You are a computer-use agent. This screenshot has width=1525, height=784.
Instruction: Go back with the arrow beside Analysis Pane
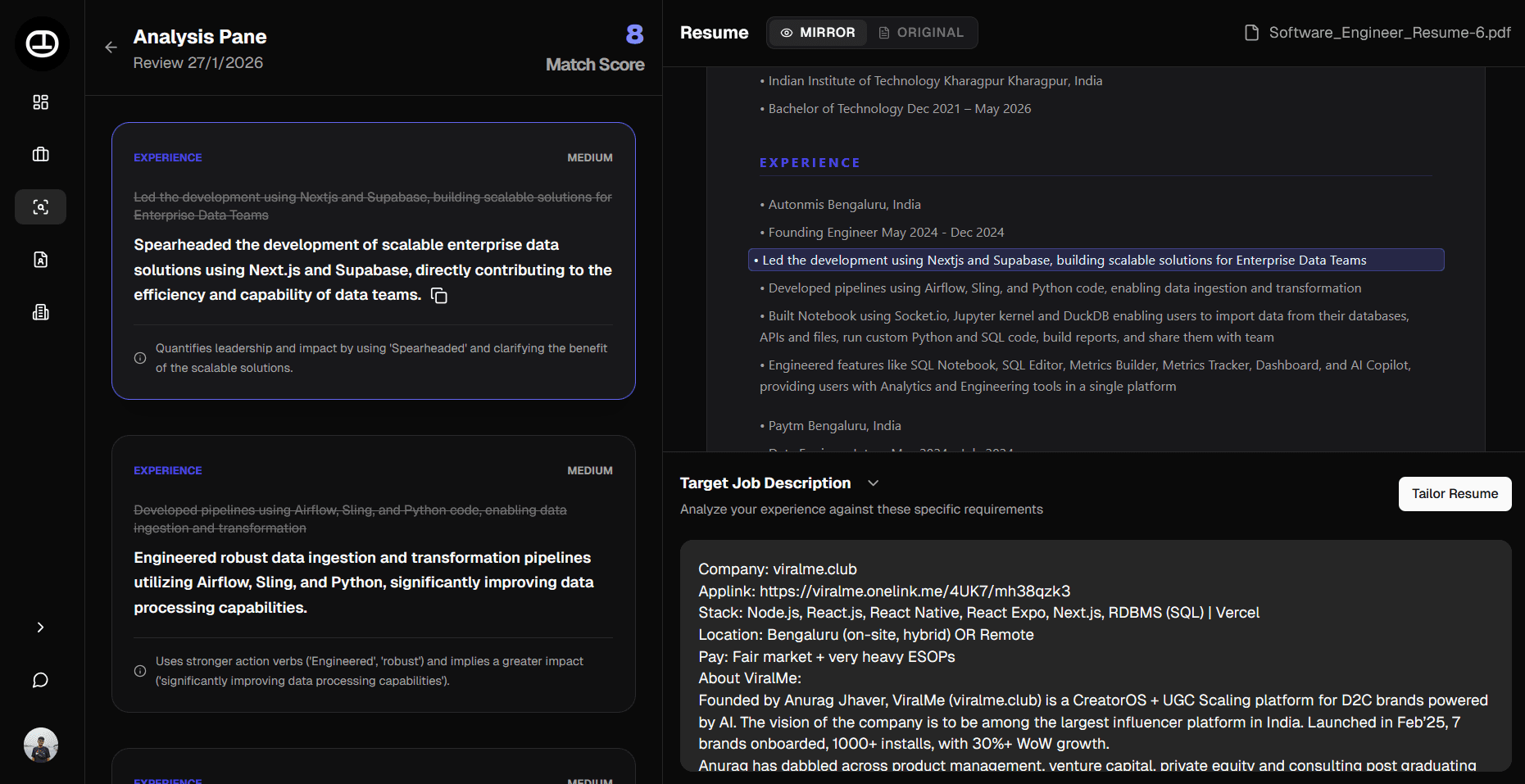[111, 48]
